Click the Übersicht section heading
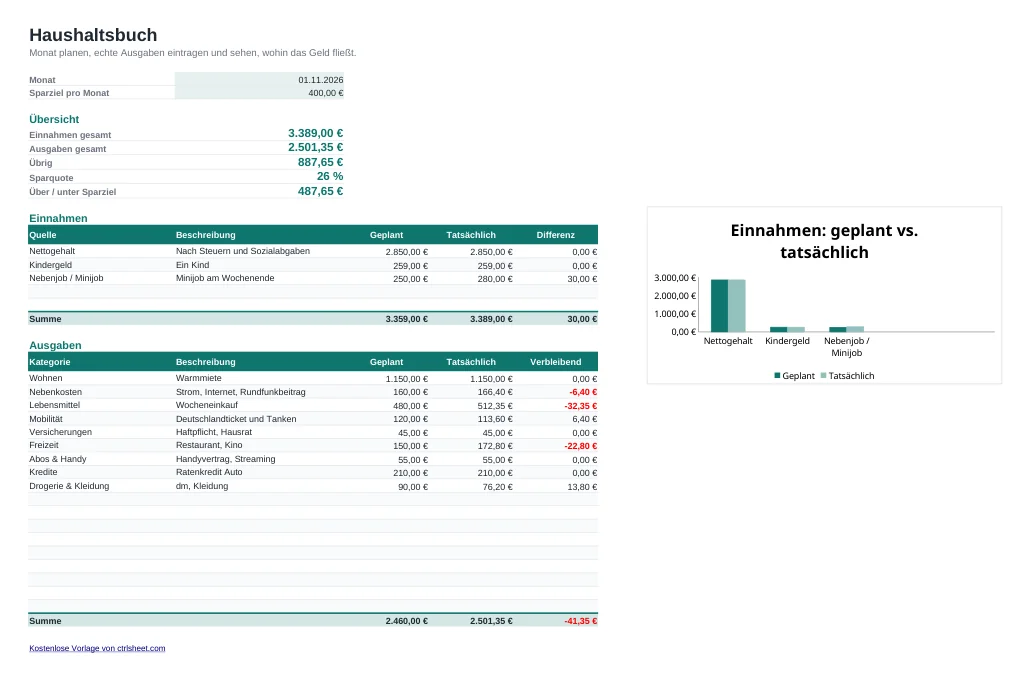The width and height of the screenshot is (1031, 681). (x=54, y=119)
